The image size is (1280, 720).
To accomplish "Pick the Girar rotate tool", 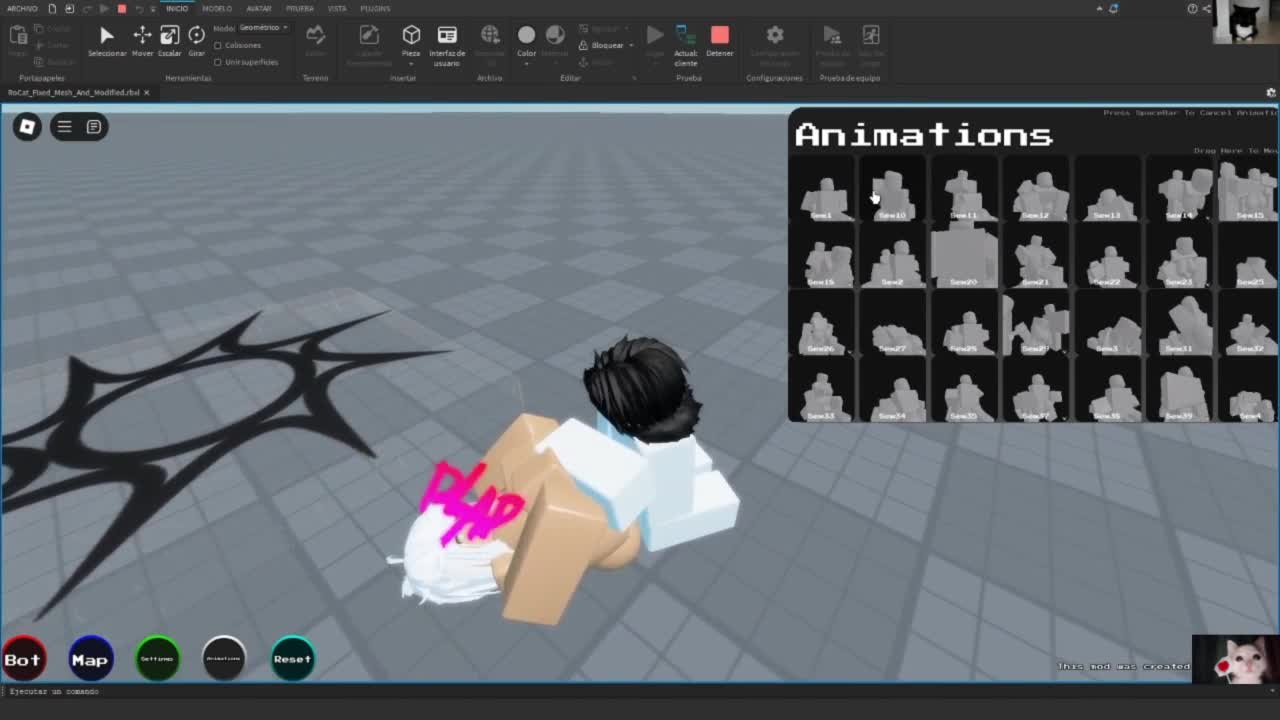I will coord(197,40).
